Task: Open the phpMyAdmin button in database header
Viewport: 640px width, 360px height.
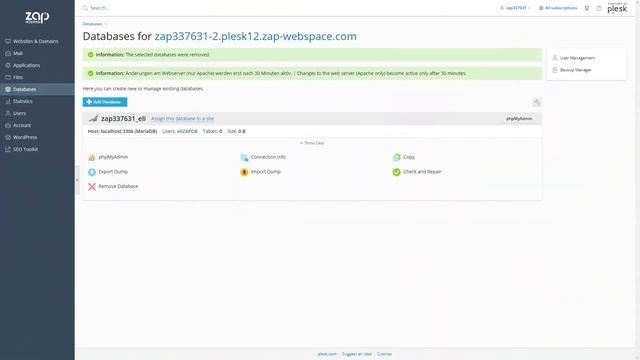Action: pos(519,119)
